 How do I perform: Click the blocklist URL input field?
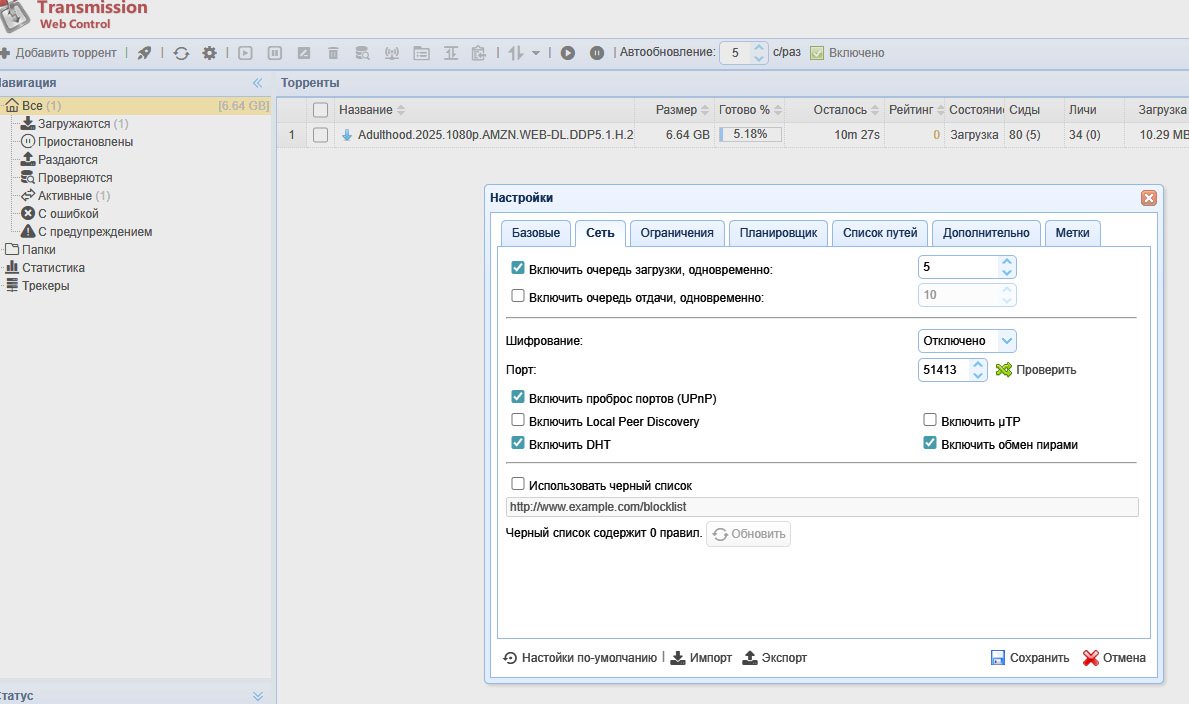point(822,507)
